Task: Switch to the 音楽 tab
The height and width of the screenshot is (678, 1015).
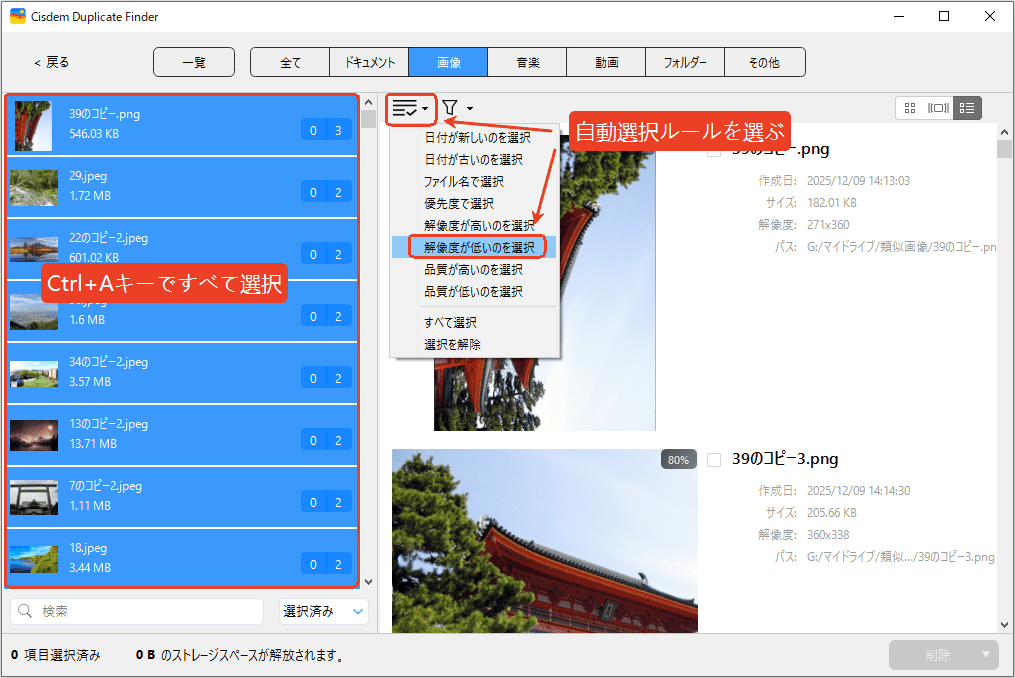Action: [527, 62]
